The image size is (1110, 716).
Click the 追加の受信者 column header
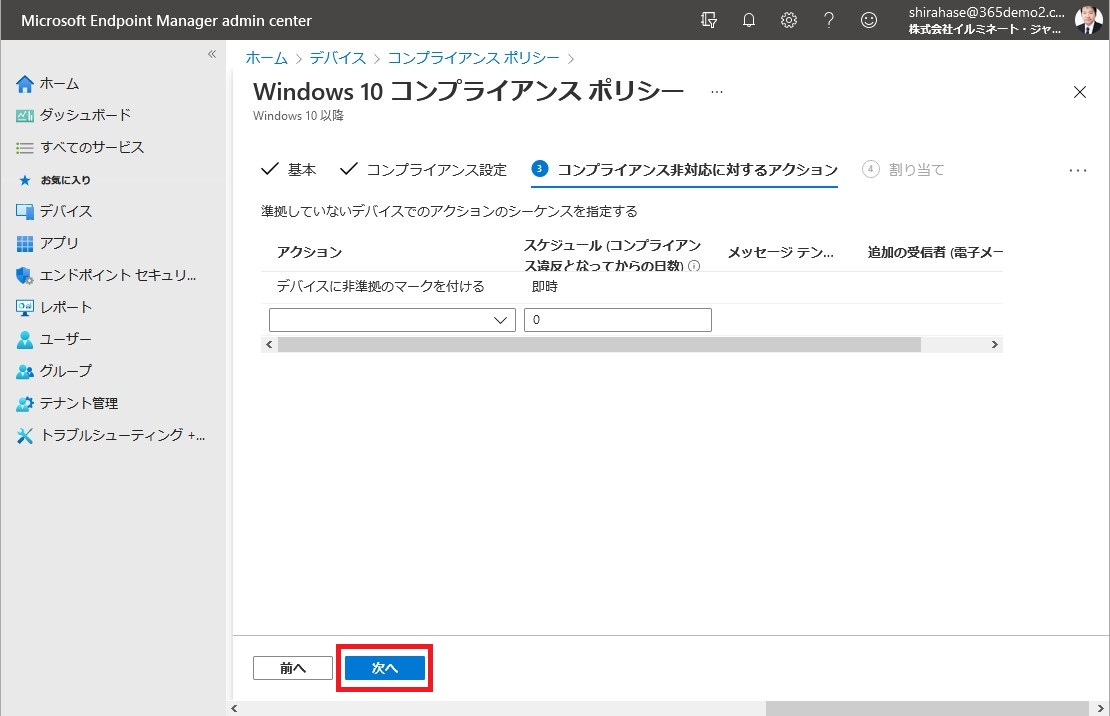(935, 252)
